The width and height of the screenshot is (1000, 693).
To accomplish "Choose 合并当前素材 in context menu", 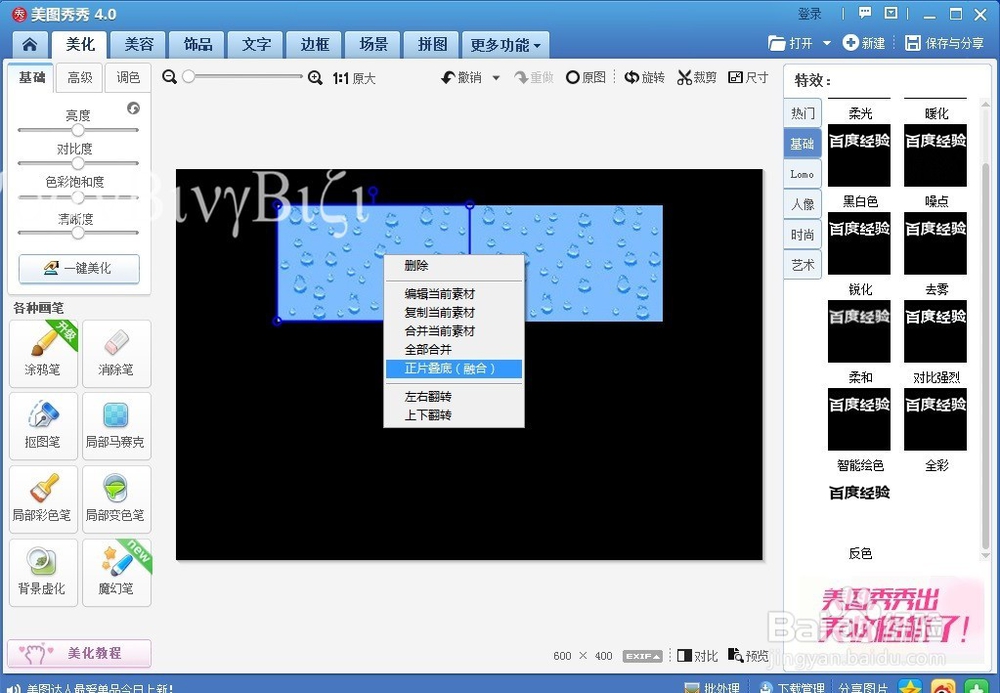I will [x=453, y=331].
